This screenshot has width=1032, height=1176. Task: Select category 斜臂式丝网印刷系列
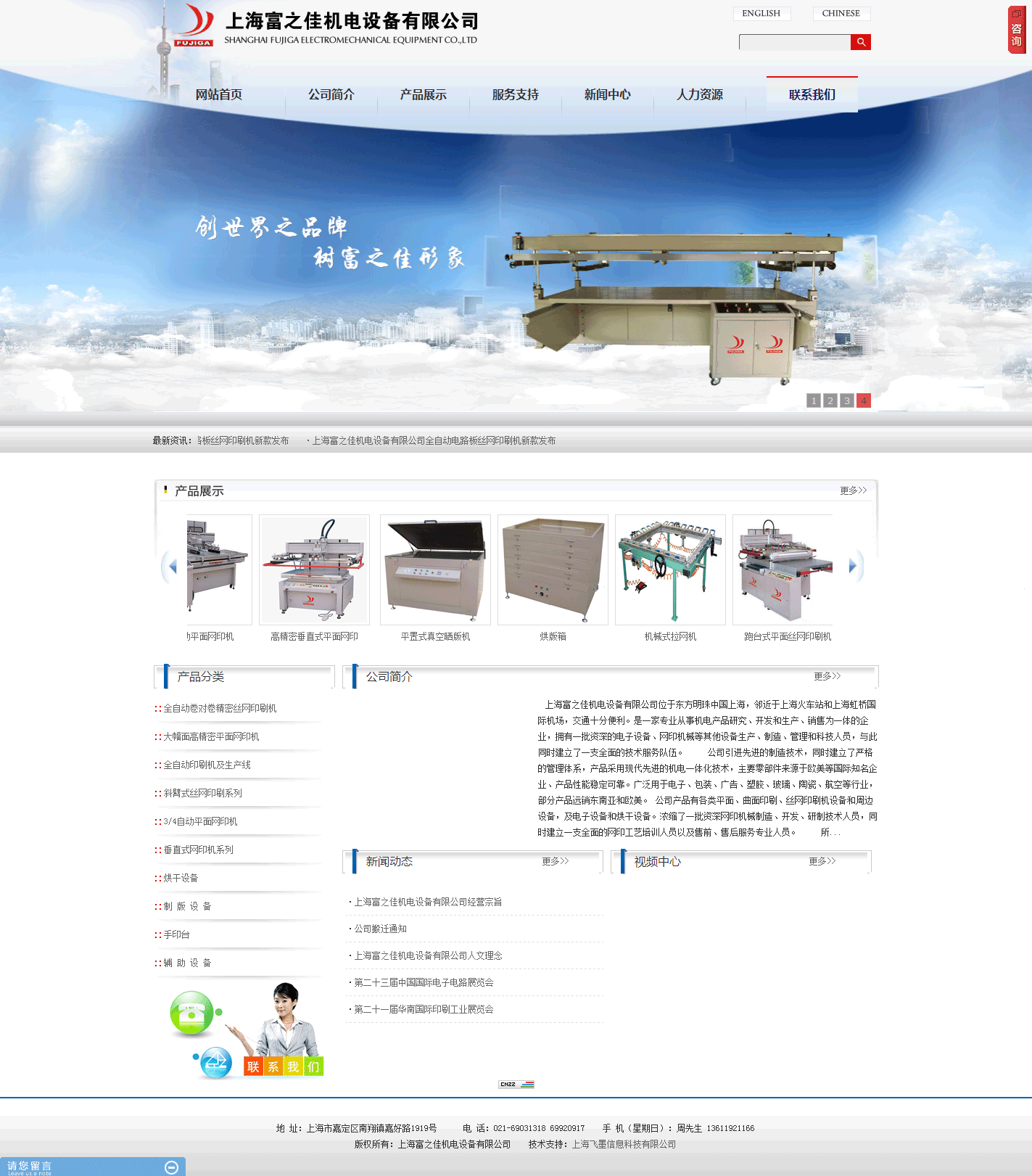[x=202, y=794]
